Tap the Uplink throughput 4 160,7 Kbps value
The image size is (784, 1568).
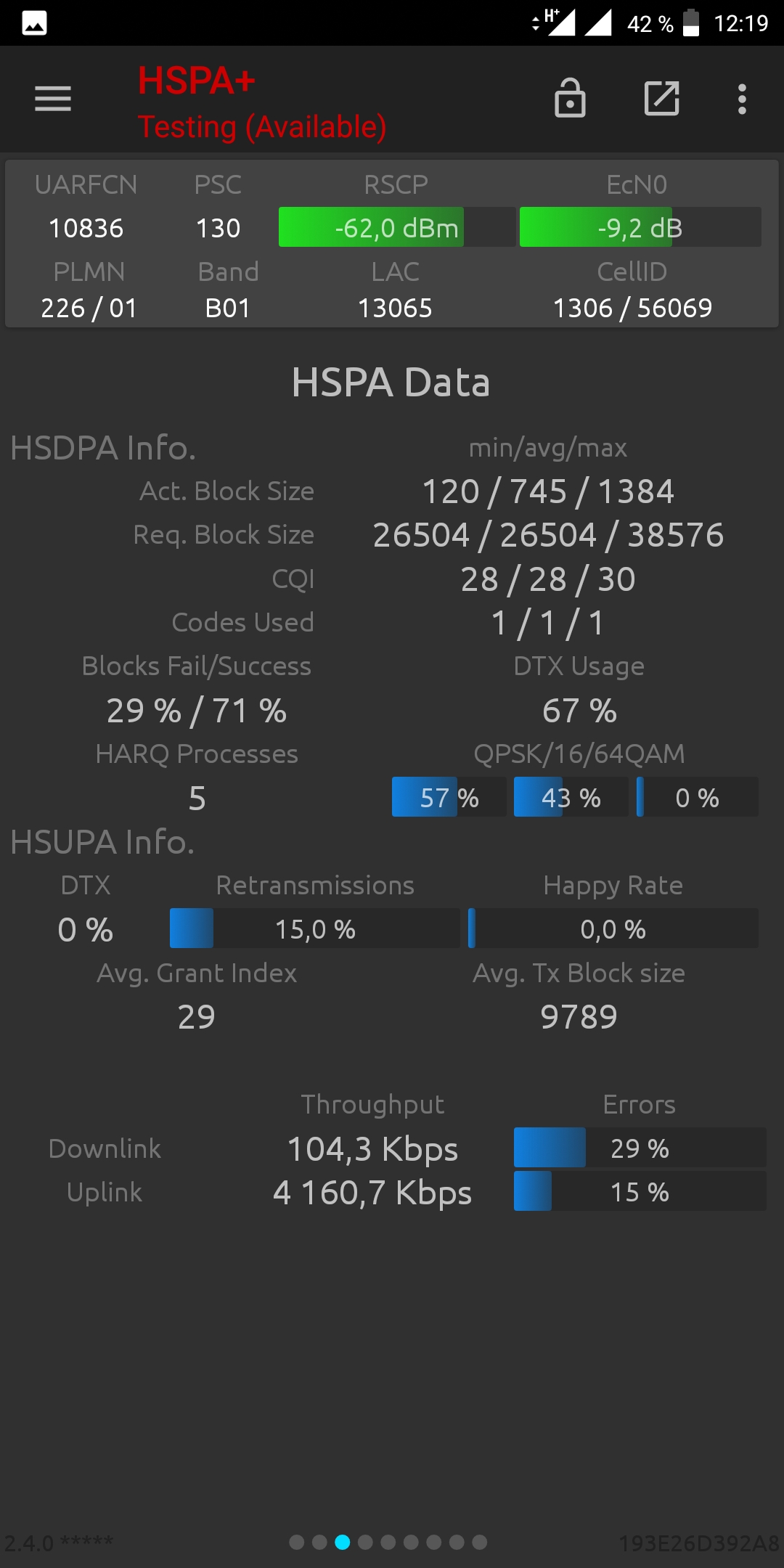(372, 1193)
